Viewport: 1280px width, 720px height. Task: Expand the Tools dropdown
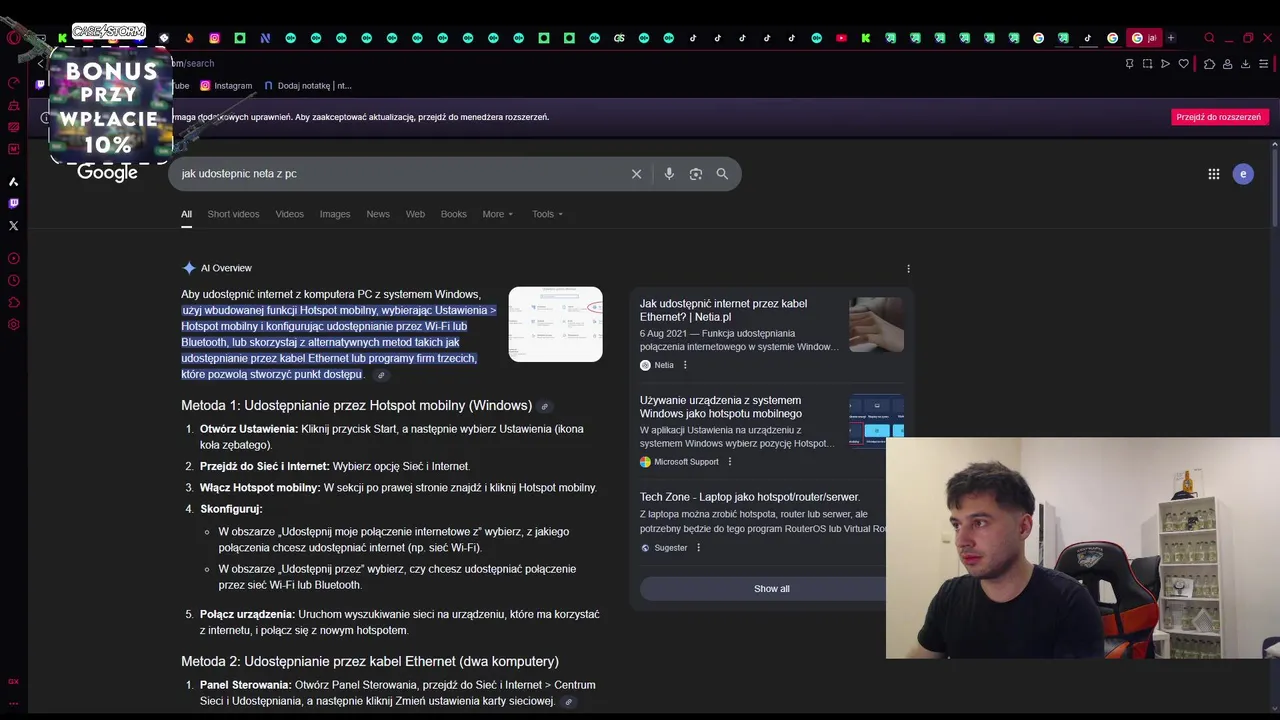[x=547, y=214]
